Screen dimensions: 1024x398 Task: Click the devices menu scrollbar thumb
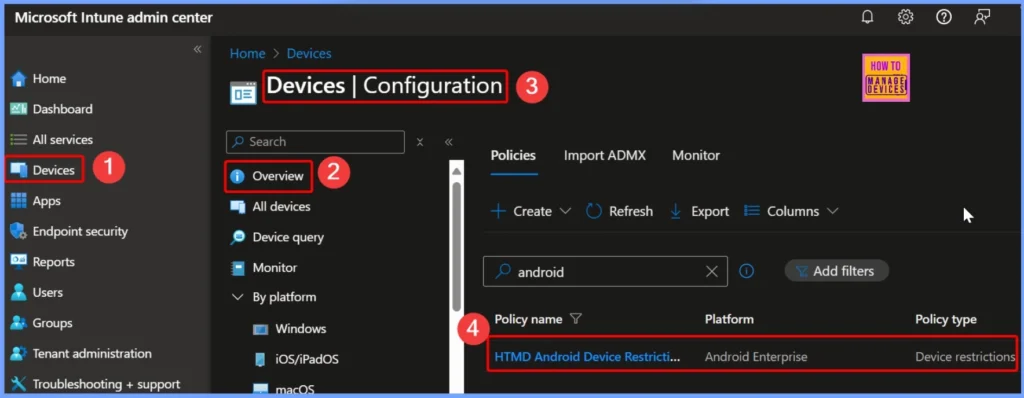[x=456, y=247]
